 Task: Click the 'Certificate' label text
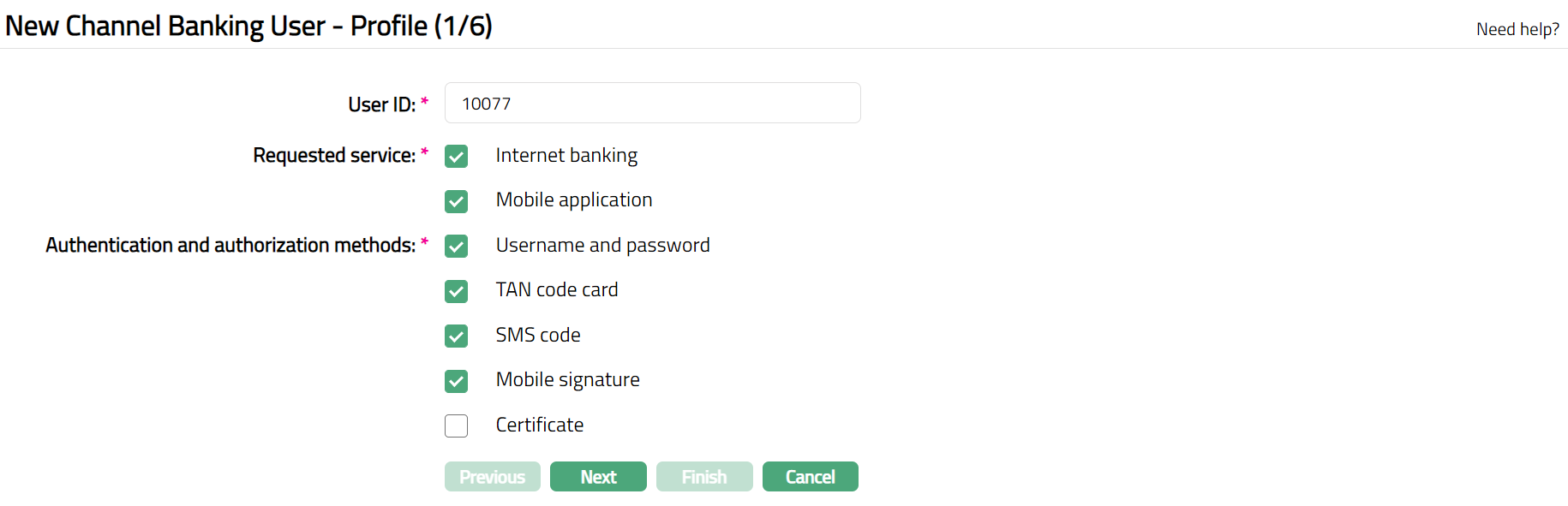tap(540, 426)
